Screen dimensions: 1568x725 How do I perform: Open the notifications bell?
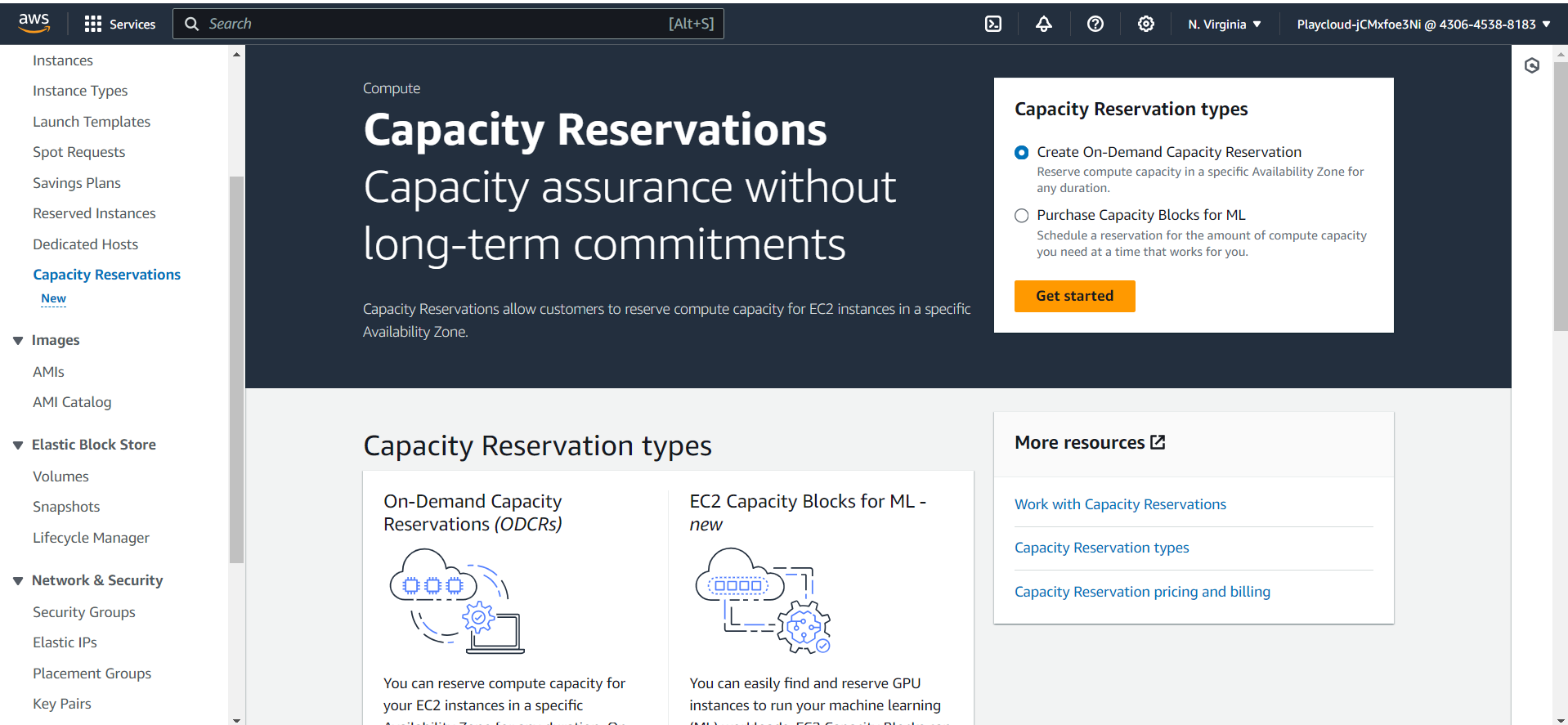point(1043,24)
